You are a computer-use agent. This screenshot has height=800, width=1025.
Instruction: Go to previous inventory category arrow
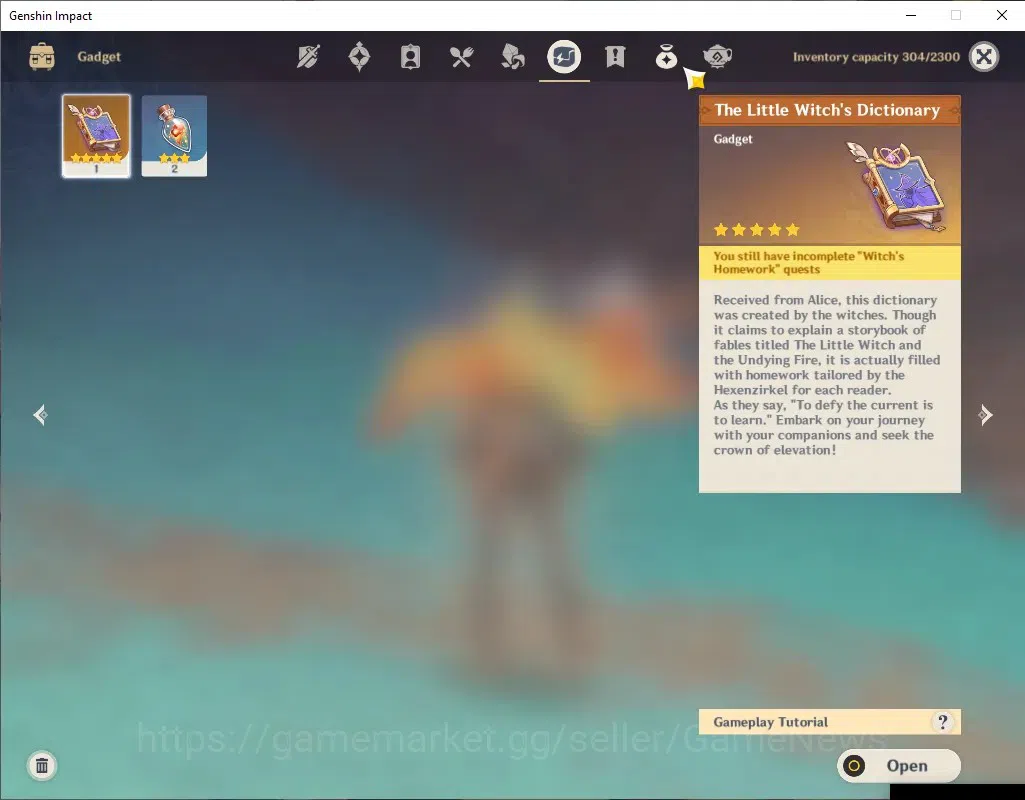pyautogui.click(x=41, y=415)
